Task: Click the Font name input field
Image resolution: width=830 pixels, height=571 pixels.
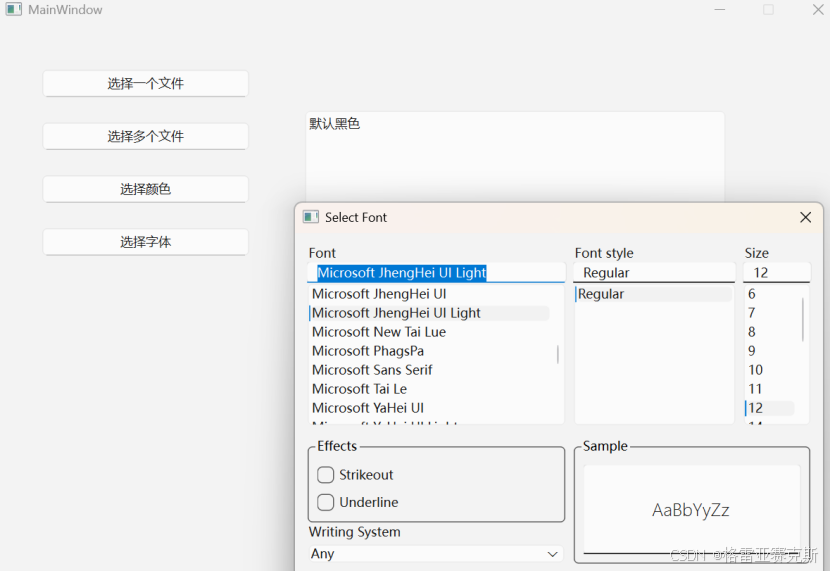Action: [436, 273]
